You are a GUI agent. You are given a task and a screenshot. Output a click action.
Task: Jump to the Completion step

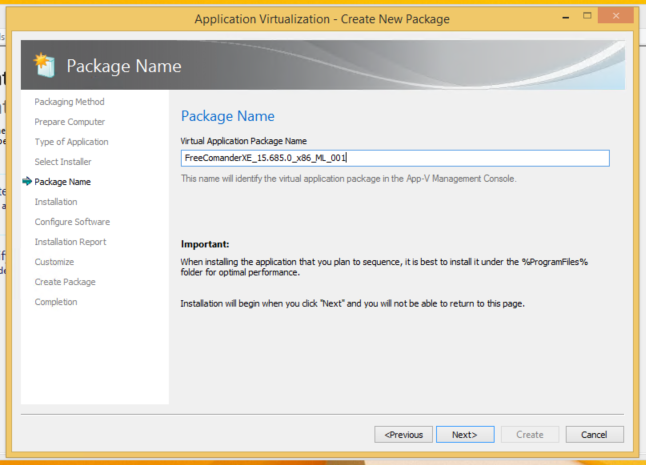[55, 302]
